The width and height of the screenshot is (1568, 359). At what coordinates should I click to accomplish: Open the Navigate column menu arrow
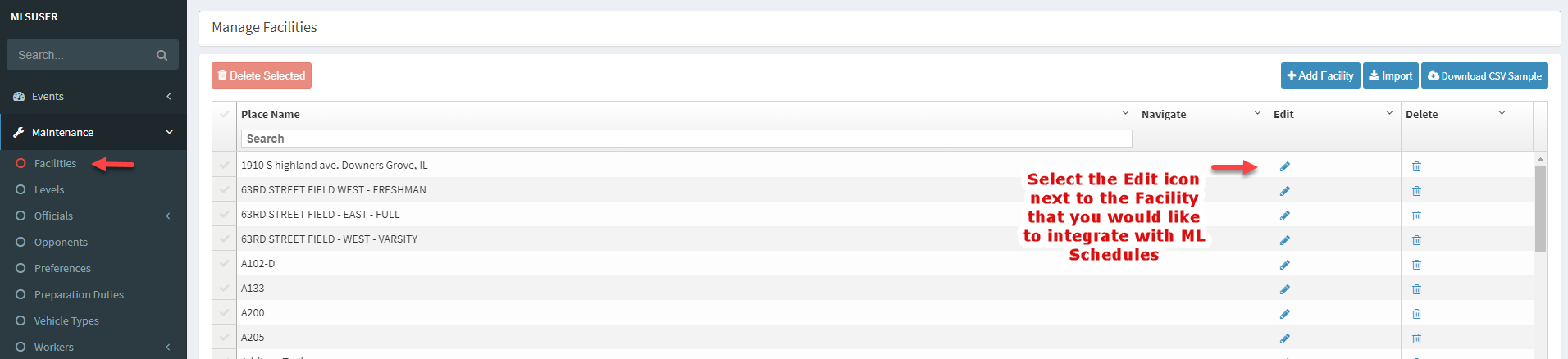pos(1257,113)
